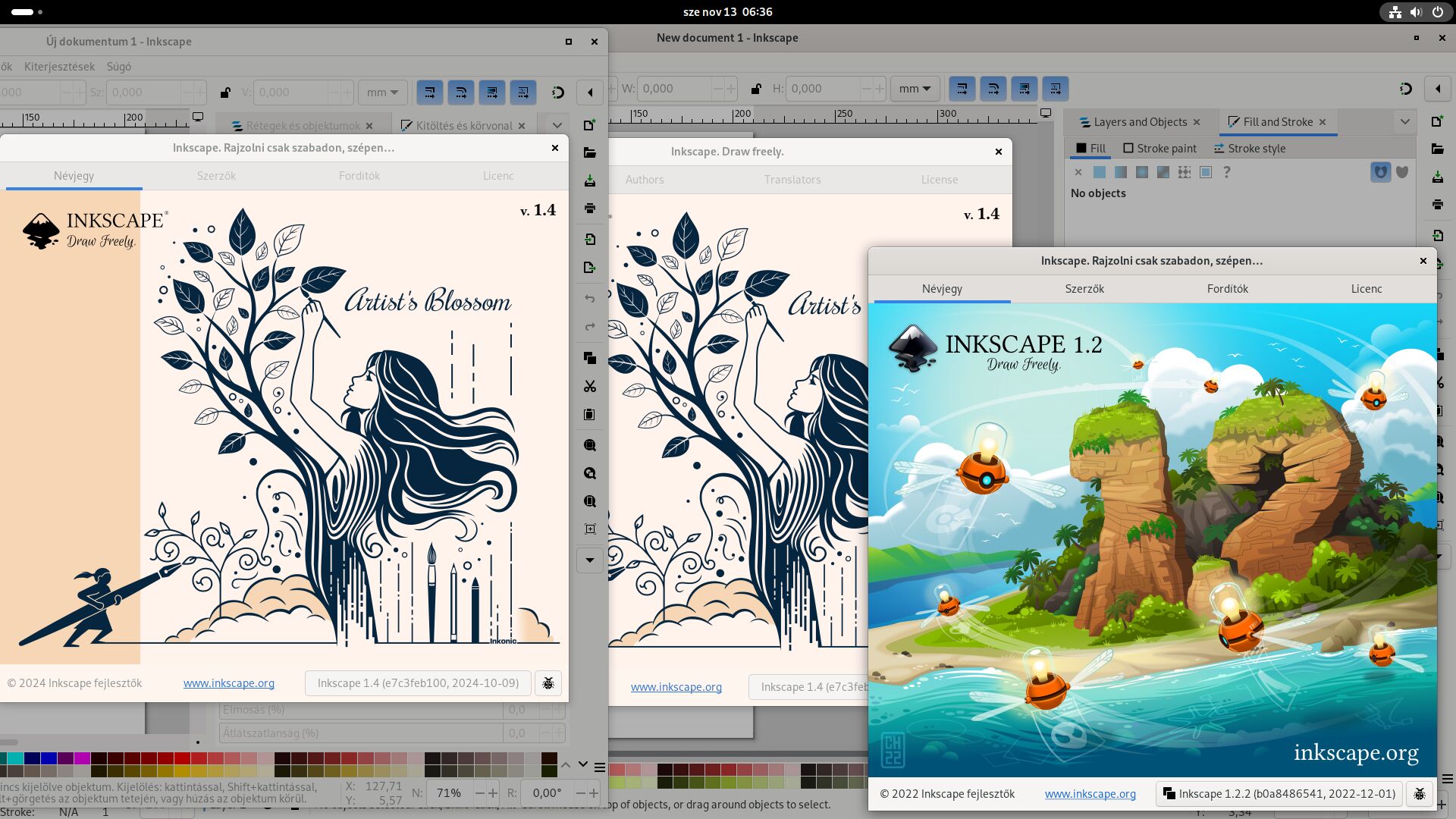Switch to Szerzők tab in 1.4 About dialog
1456x819 pixels.
pyautogui.click(x=216, y=176)
